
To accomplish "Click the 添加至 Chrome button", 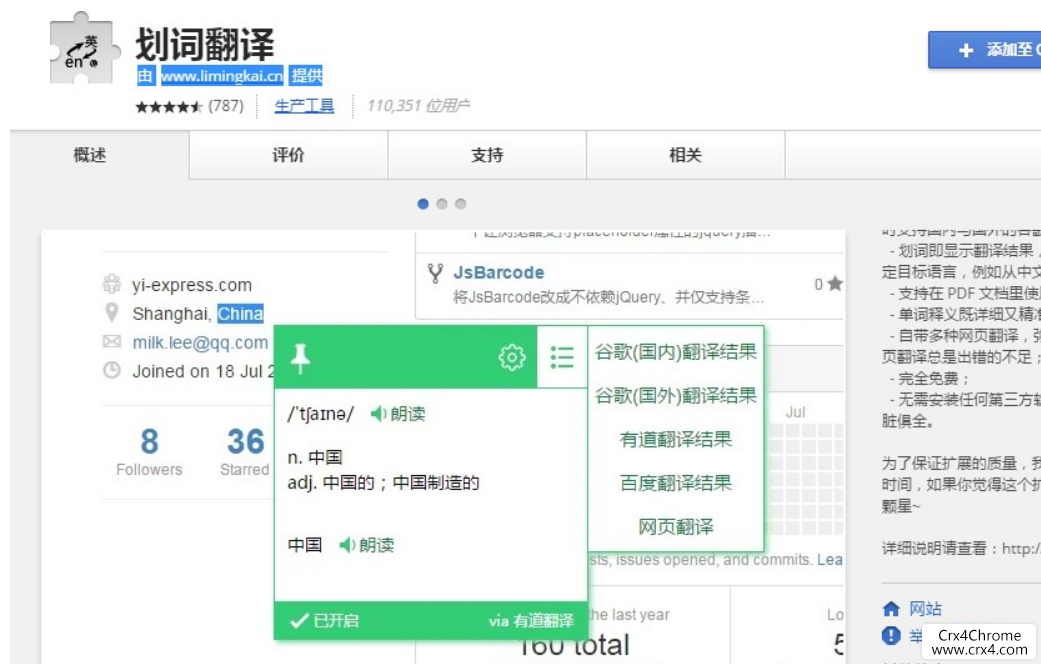I will click(x=985, y=50).
